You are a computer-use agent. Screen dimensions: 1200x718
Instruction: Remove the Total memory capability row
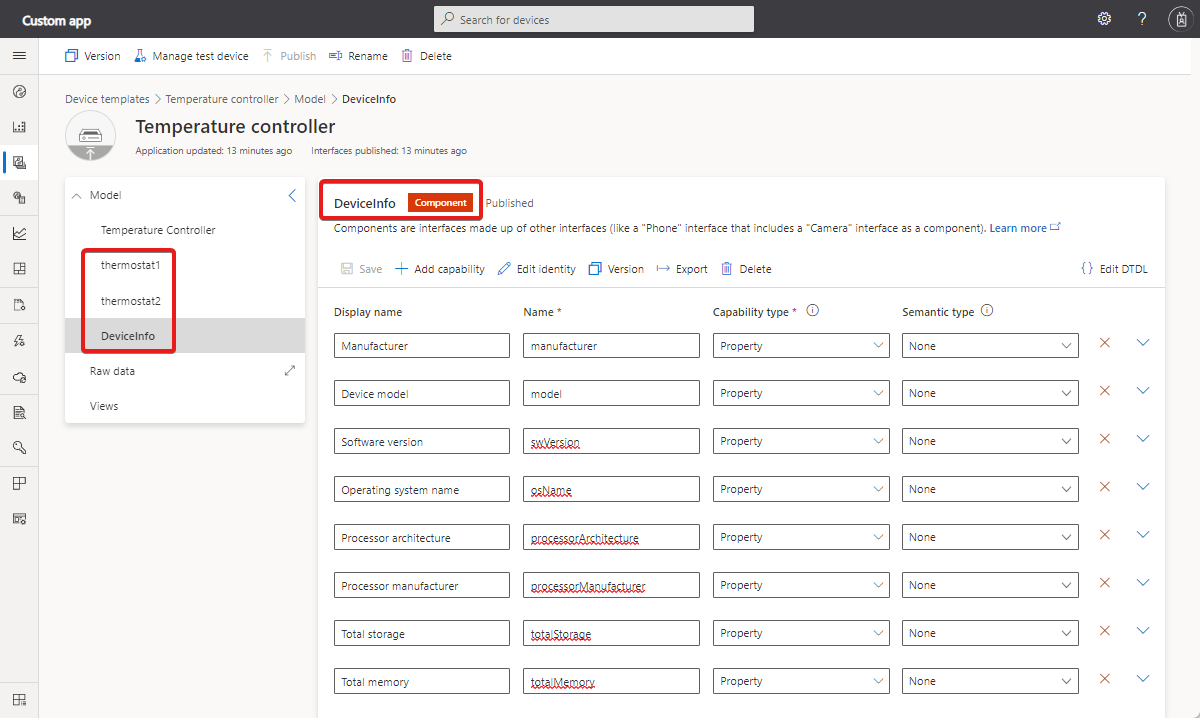(1105, 678)
